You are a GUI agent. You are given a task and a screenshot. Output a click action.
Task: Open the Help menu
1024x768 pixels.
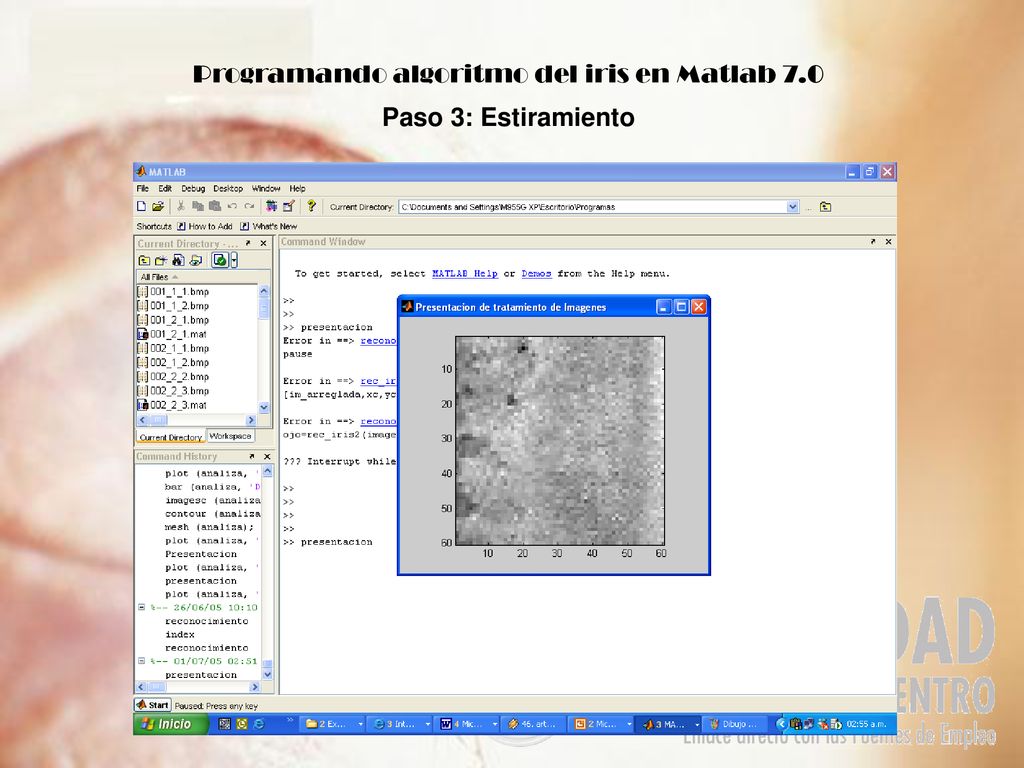297,189
